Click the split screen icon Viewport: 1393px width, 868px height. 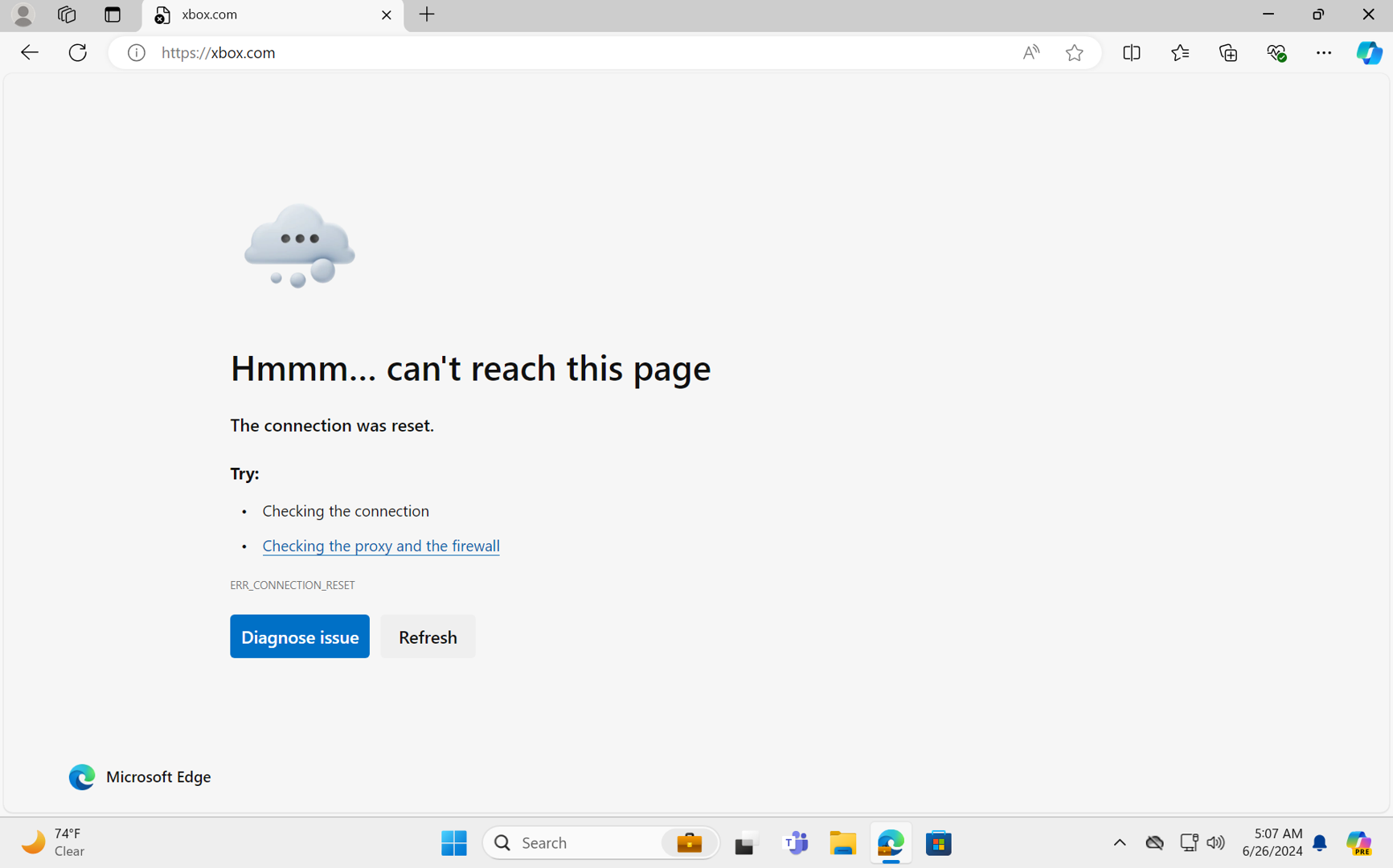(x=1131, y=52)
